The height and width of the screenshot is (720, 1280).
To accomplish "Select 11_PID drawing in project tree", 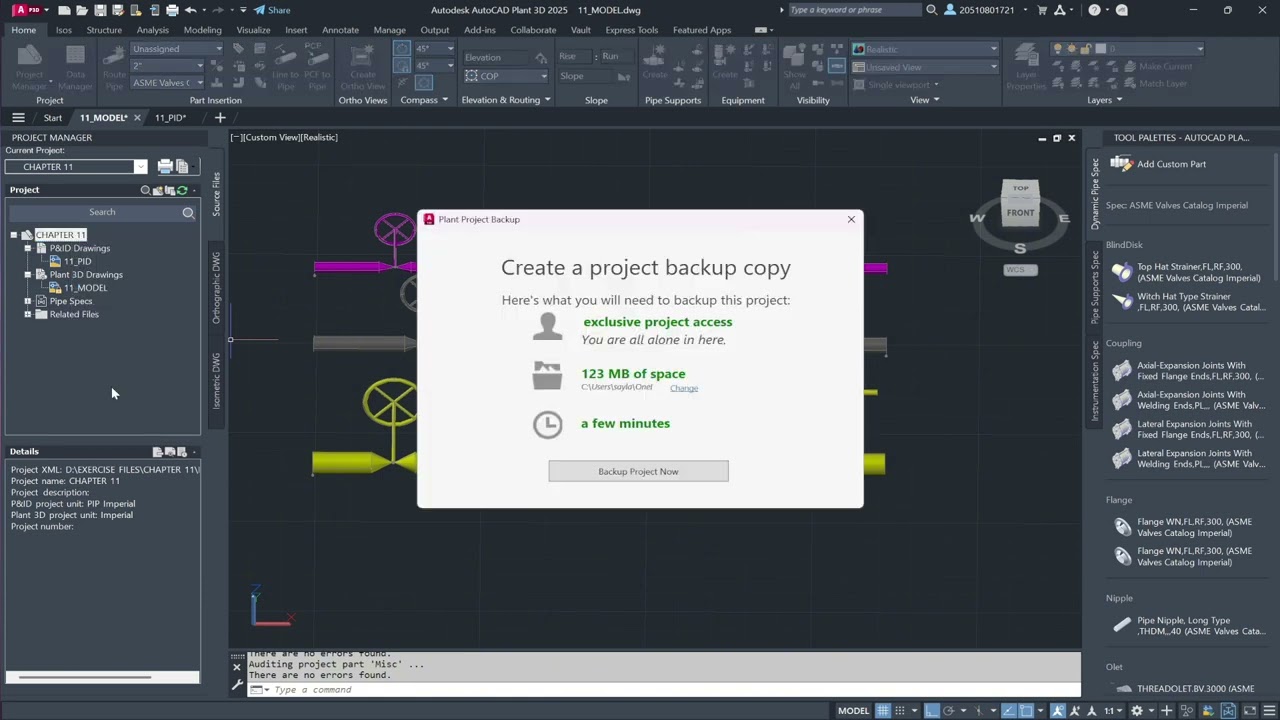I will tap(77, 261).
